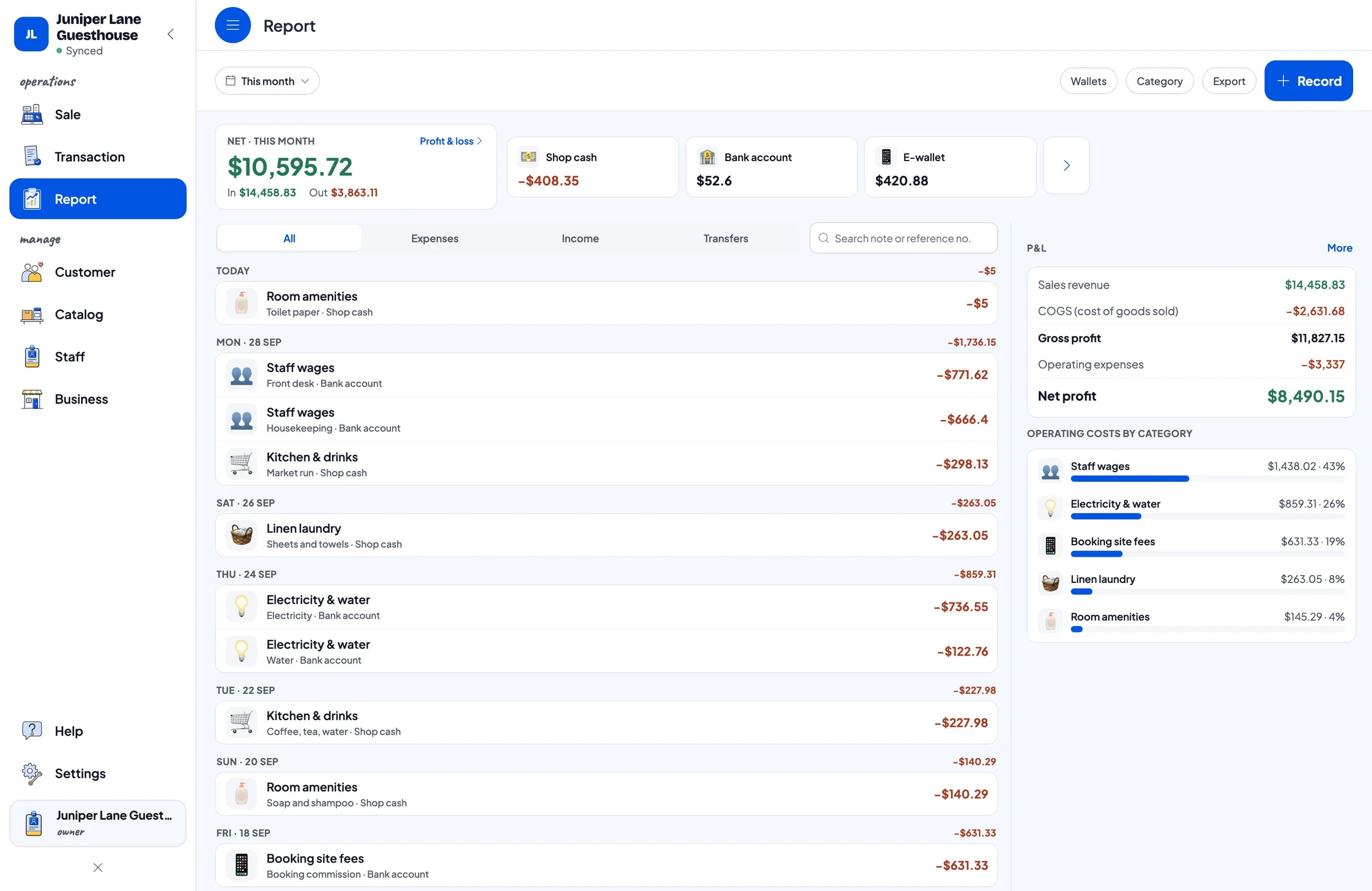Open the Kitchen & drinks Market run transaction

[x=606, y=464]
